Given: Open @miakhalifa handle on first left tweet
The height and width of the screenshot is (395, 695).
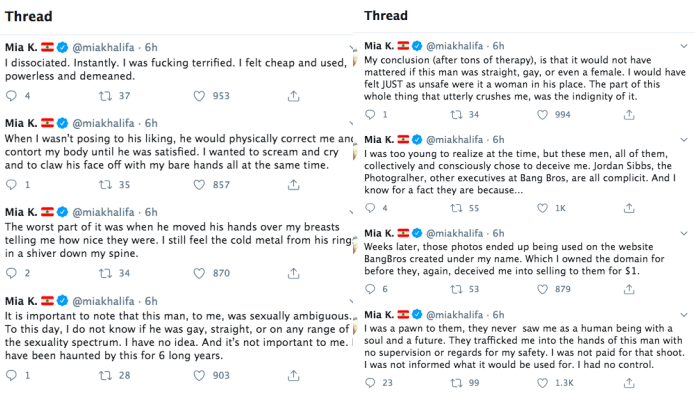Looking at the screenshot, I should point(103,47).
